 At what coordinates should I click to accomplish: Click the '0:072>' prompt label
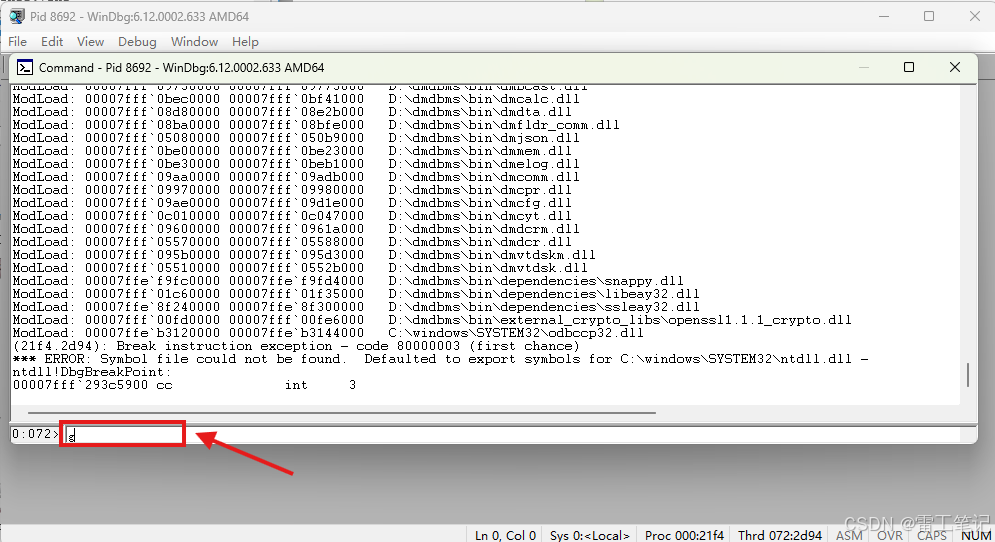coord(36,434)
